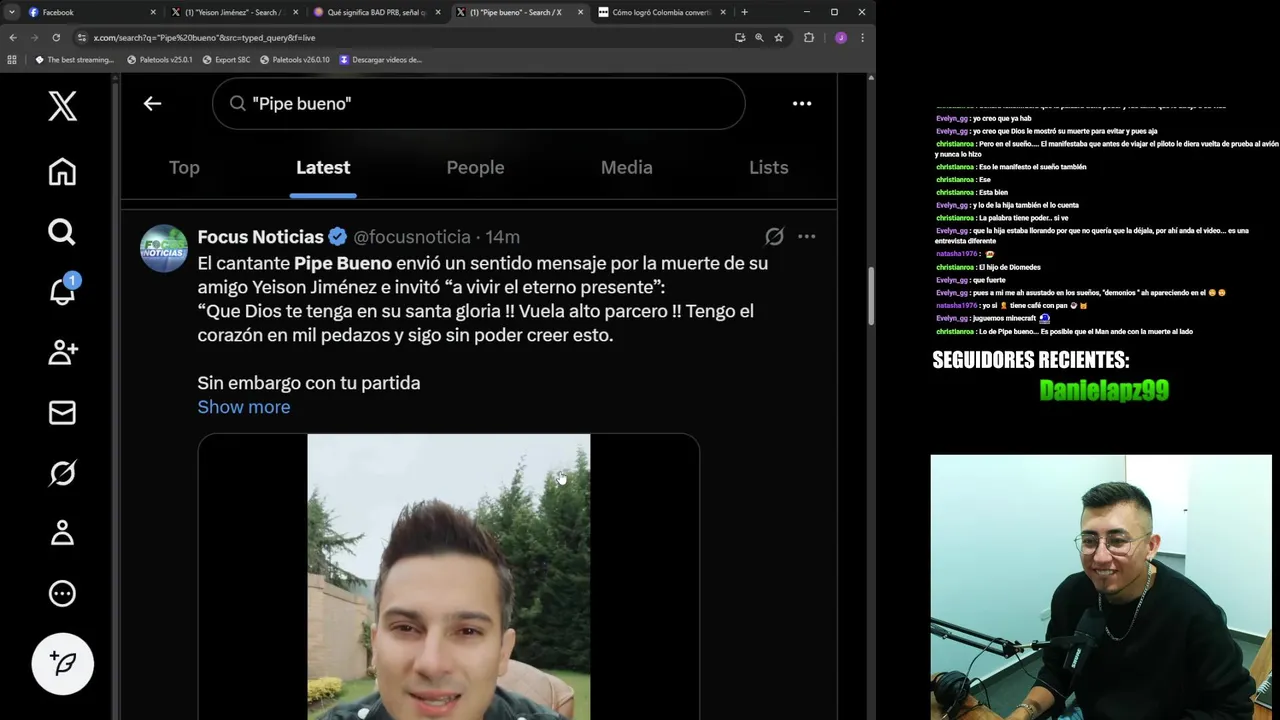
Task: Click the @focusnoticia handle
Action: click(x=412, y=237)
